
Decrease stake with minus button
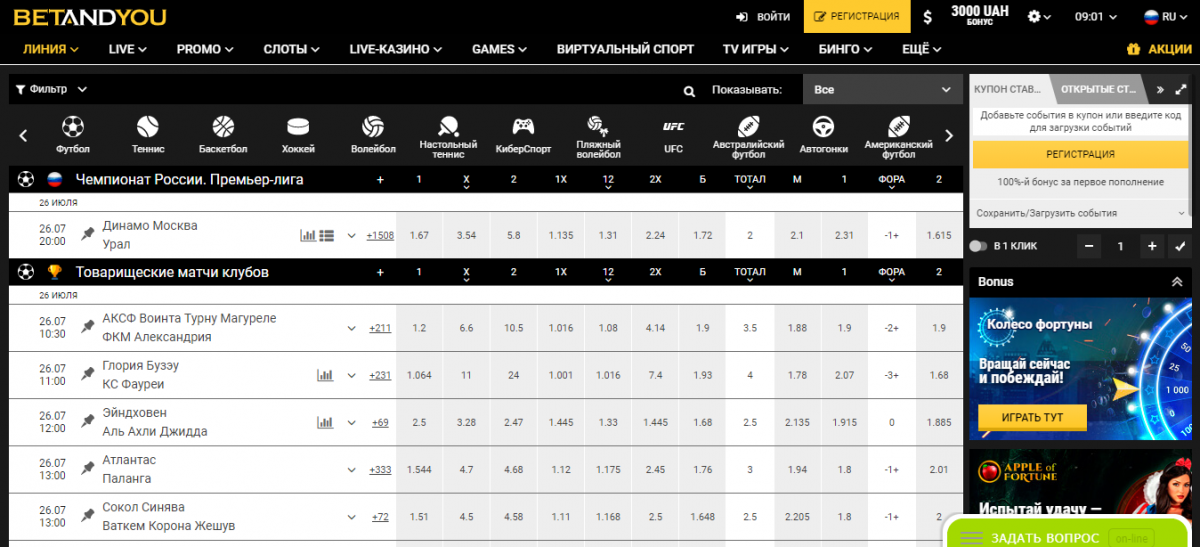(x=1089, y=246)
